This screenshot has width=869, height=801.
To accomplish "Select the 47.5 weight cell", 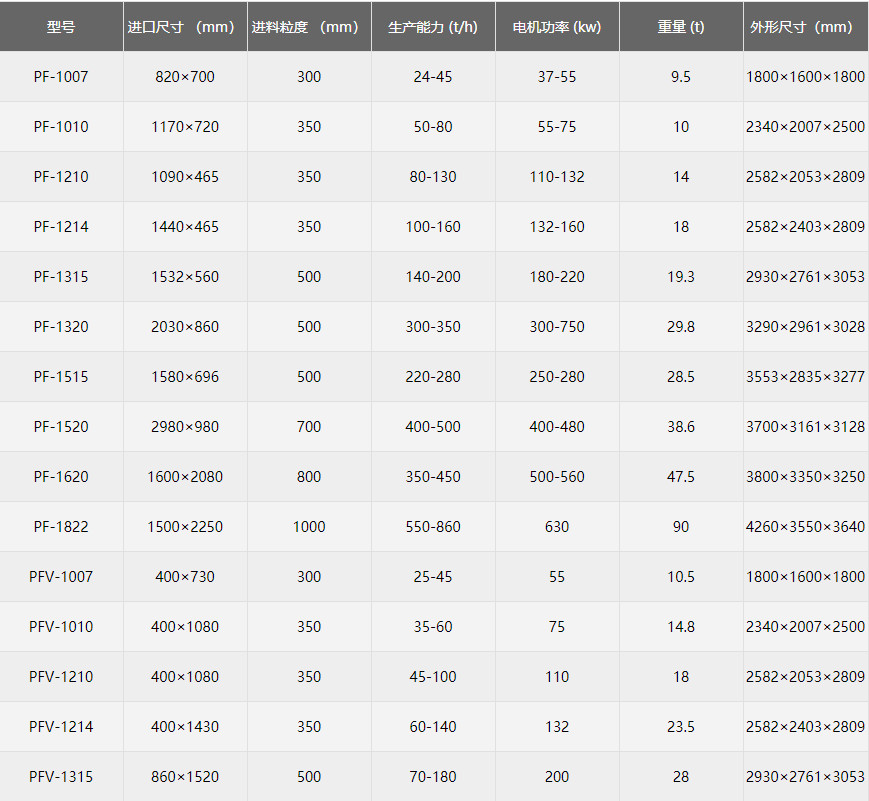I will click(x=681, y=477).
